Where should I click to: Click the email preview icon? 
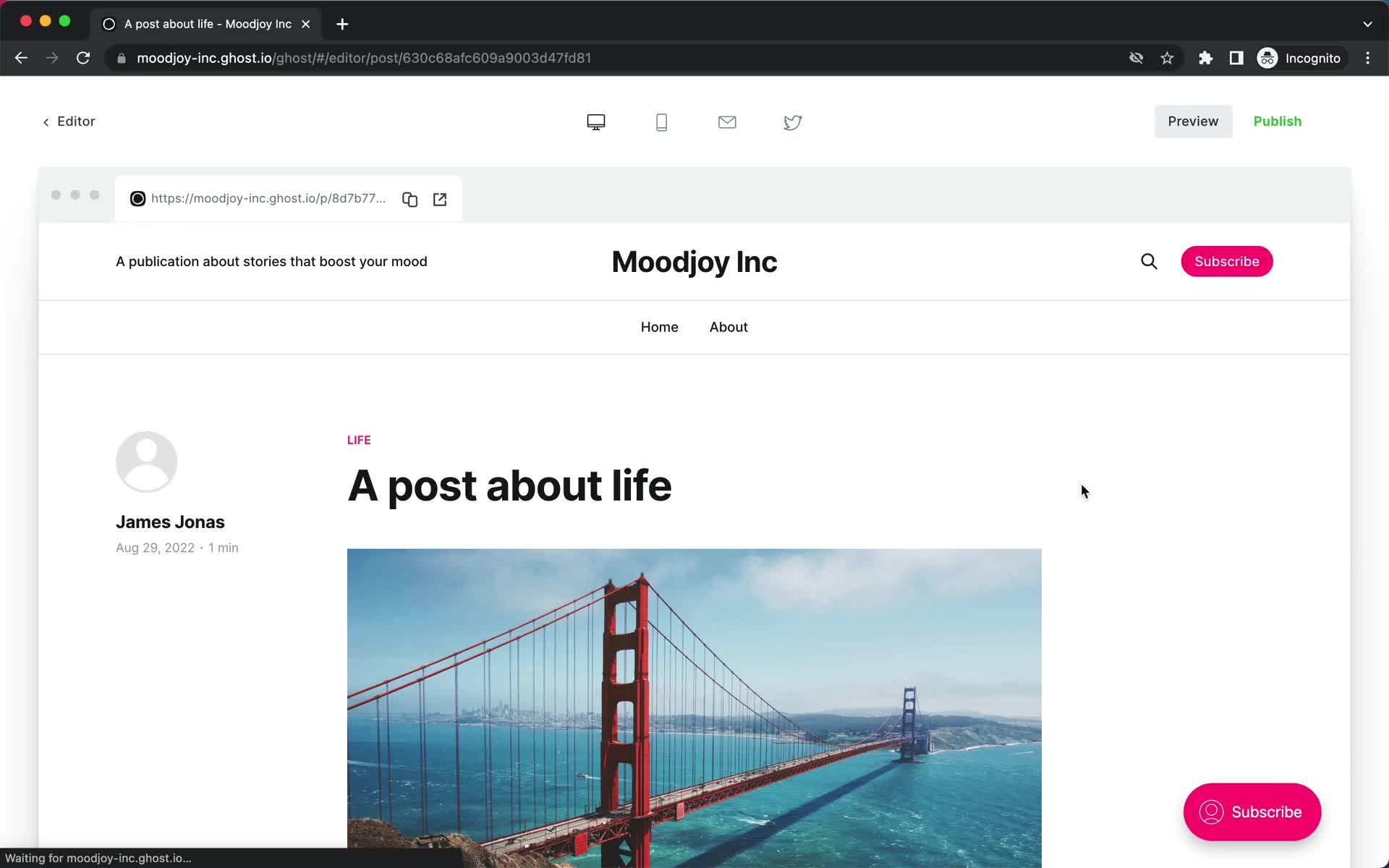tap(727, 121)
